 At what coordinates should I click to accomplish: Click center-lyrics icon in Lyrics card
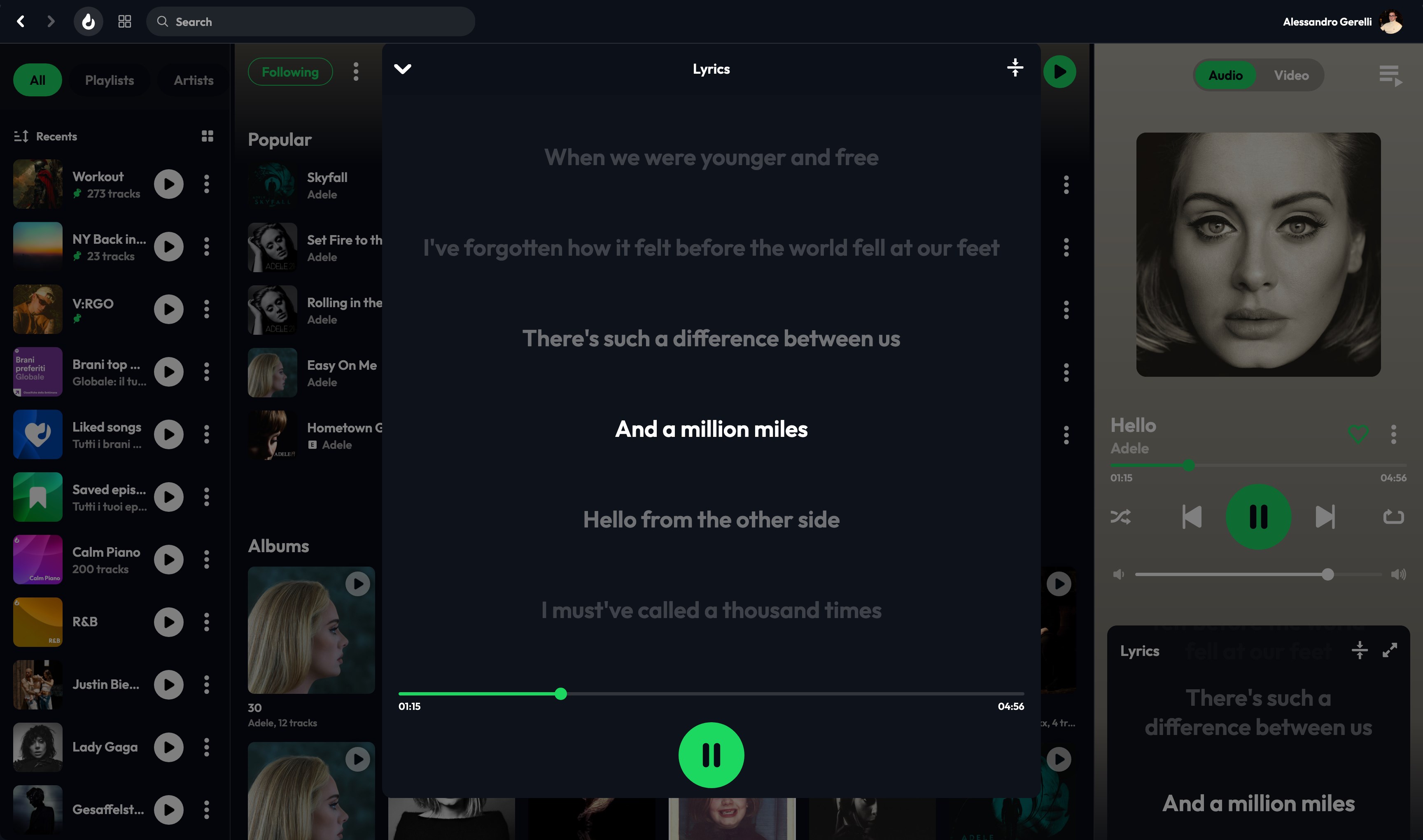(x=1359, y=650)
